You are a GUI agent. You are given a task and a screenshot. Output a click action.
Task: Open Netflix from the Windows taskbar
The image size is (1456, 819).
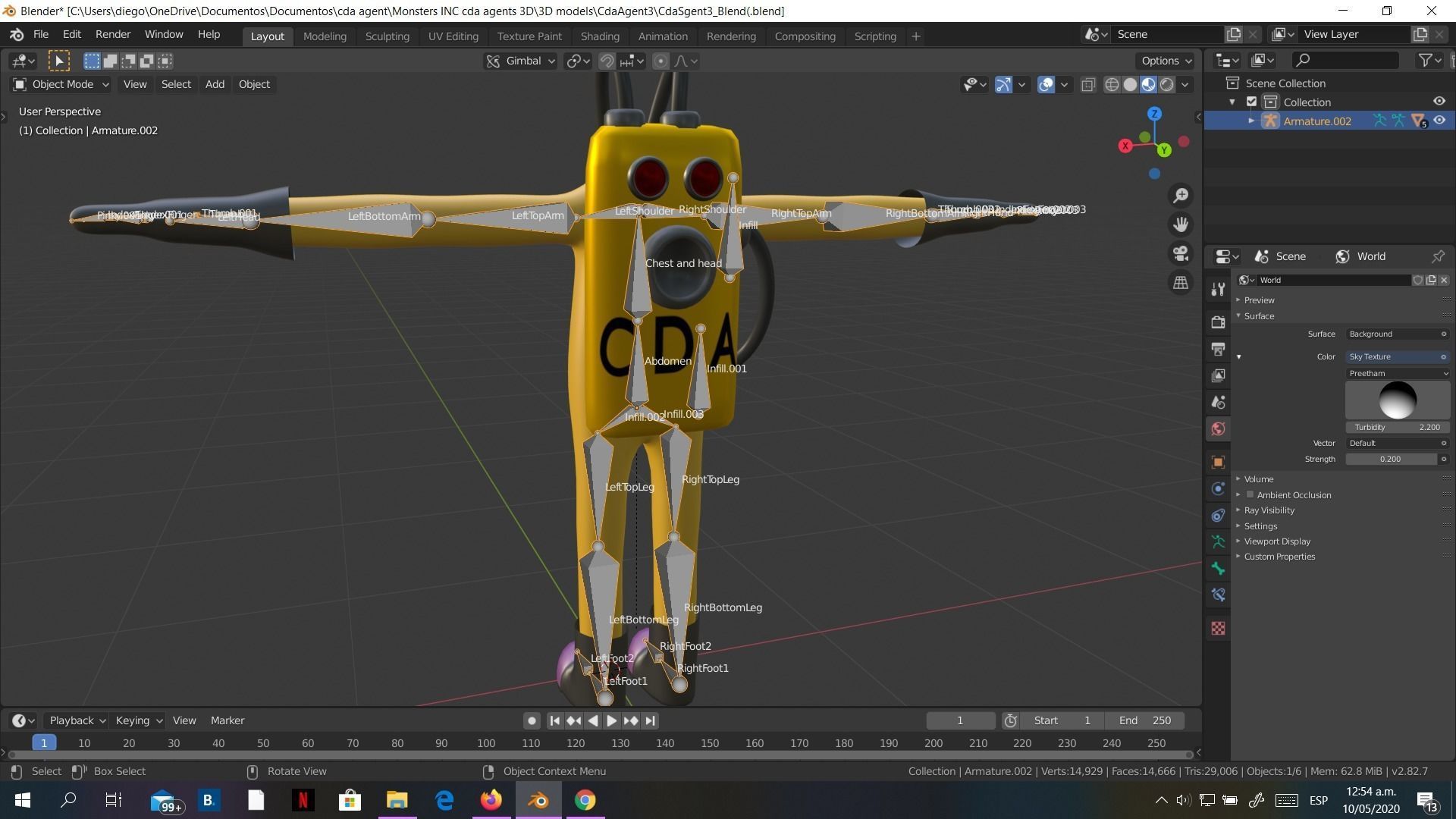(303, 800)
